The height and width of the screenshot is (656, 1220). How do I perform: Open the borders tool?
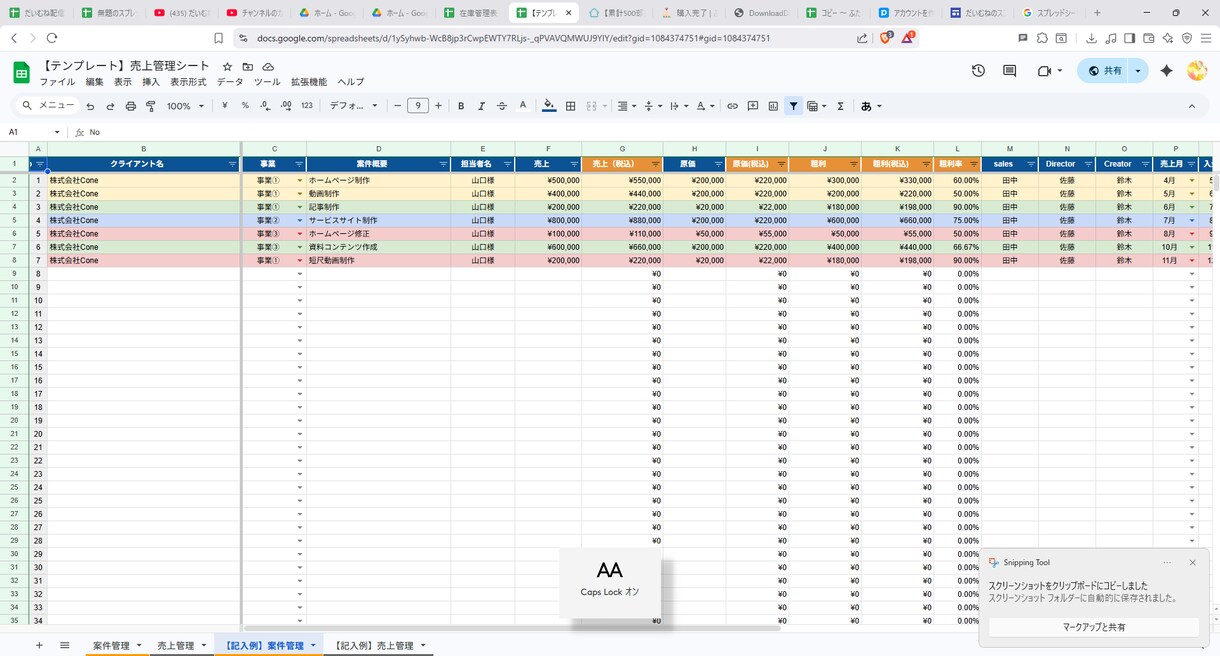tap(570, 106)
